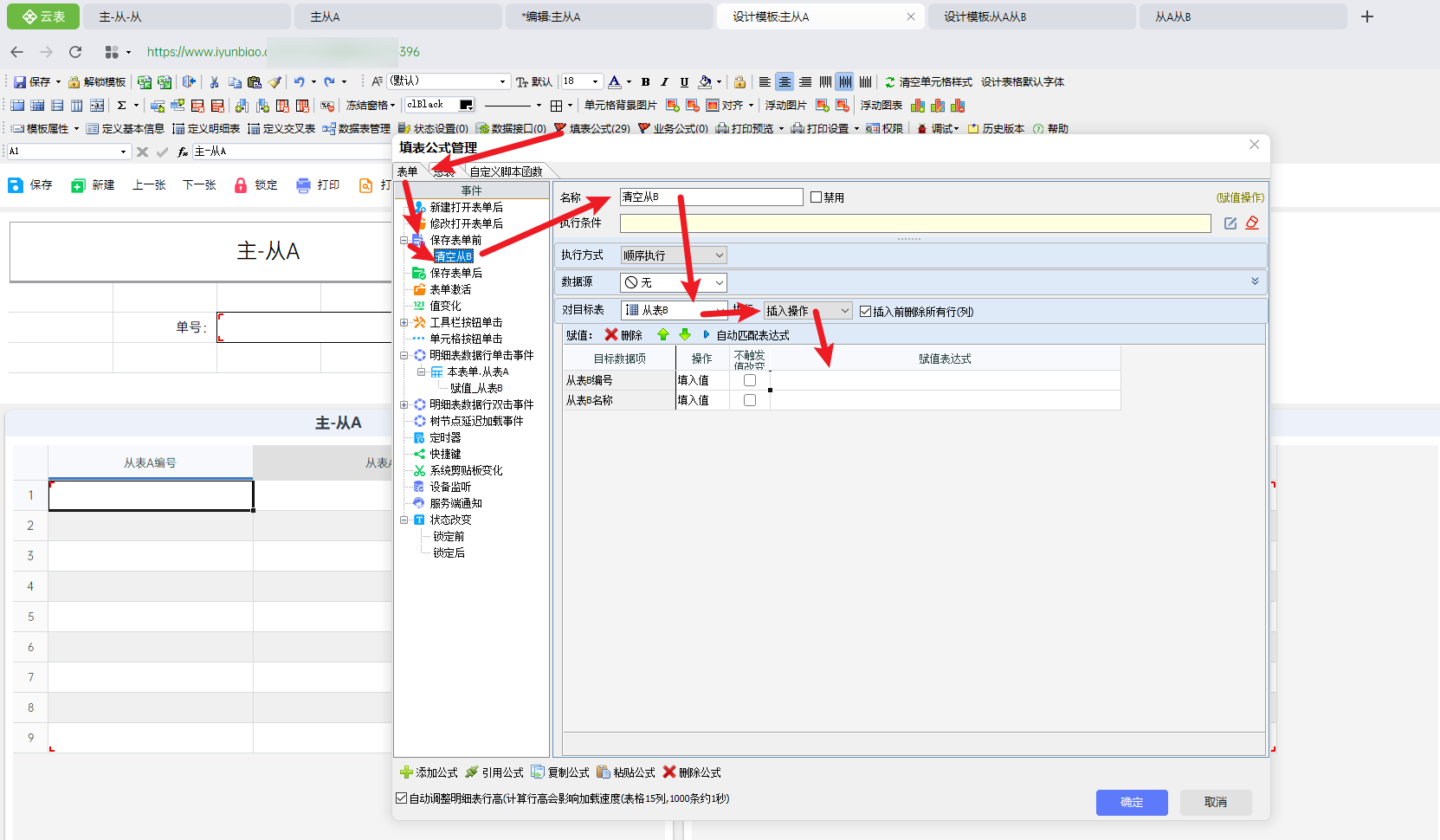Viewport: 1440px width, 840px height.
Task: Click the red X 删除 assignment button
Action: coord(623,335)
